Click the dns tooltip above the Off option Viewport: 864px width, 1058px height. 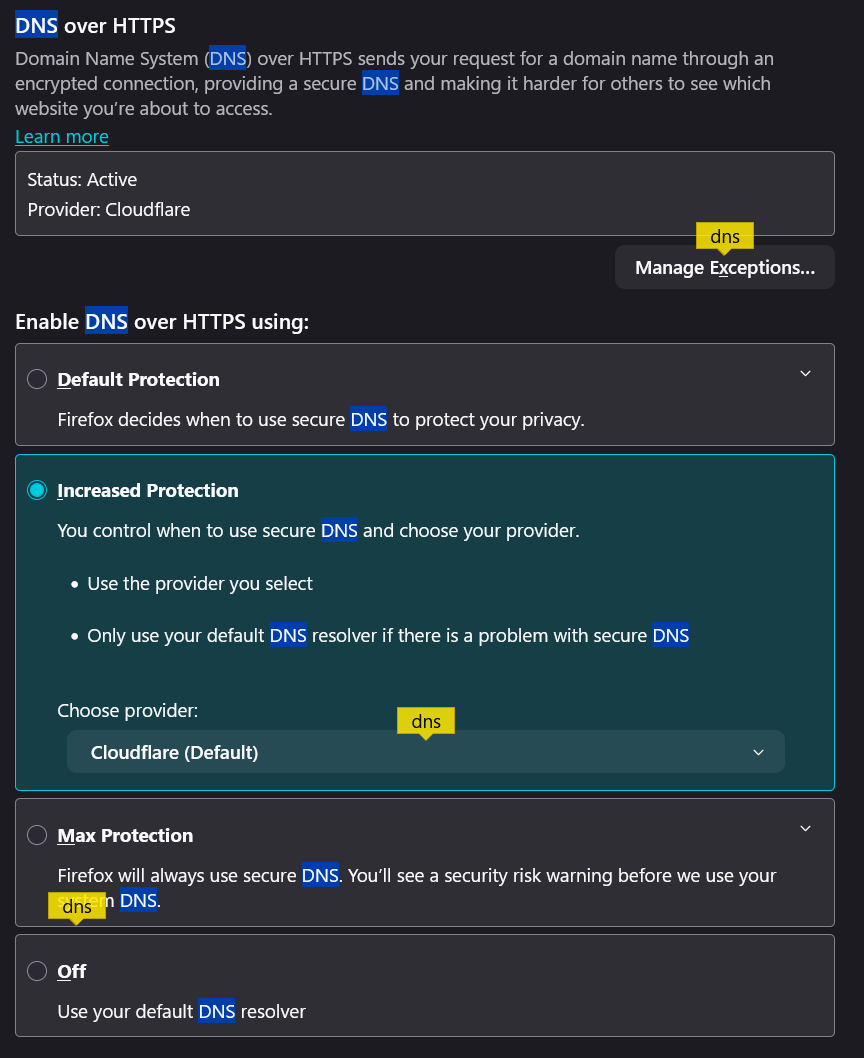(x=77, y=907)
